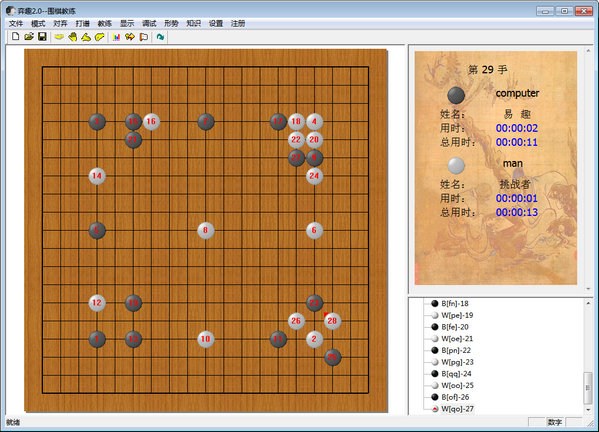Click black stone numbered 25
Viewport: 599px width, 432px height.
332,357
